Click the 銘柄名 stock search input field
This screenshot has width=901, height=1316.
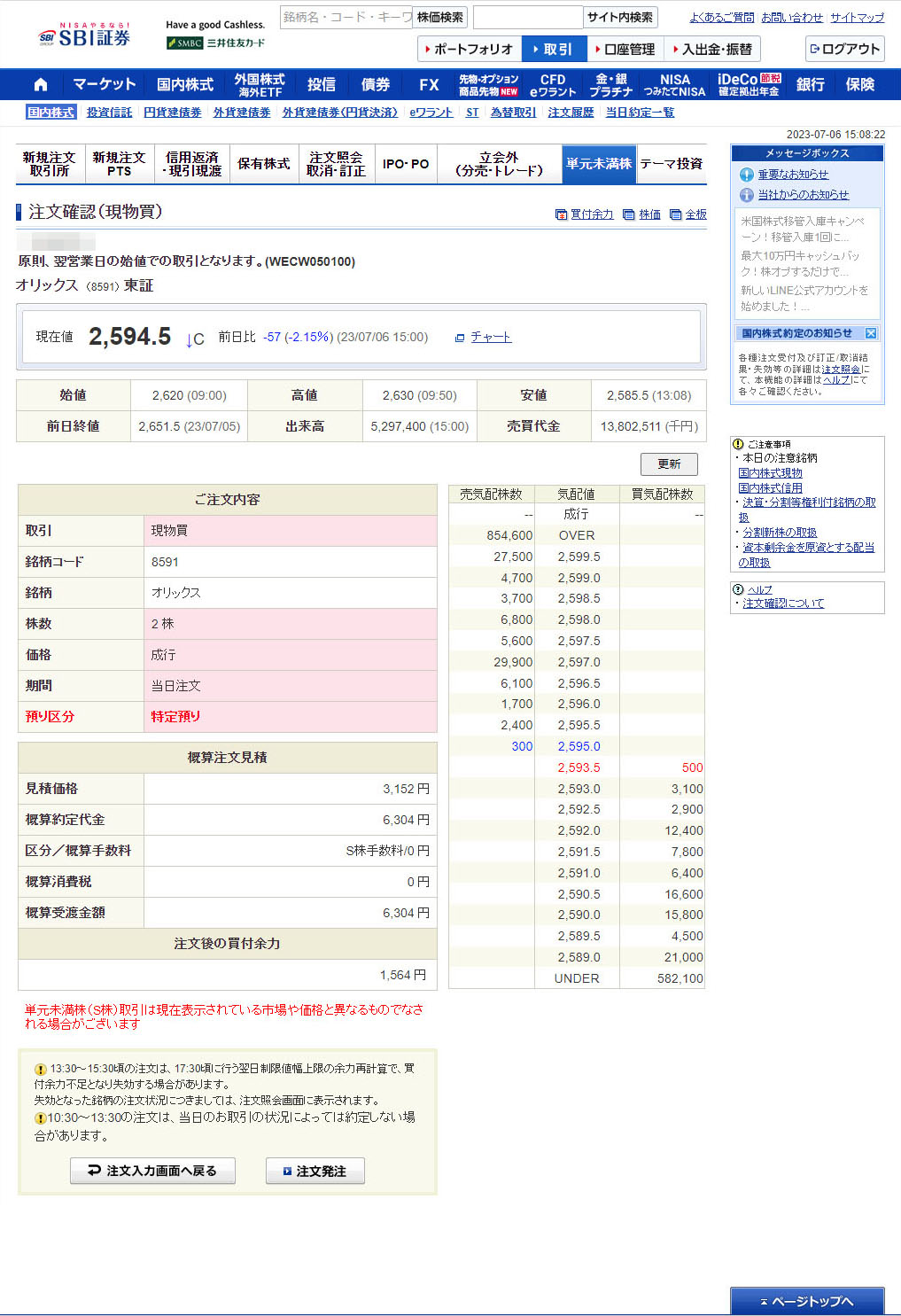[346, 17]
